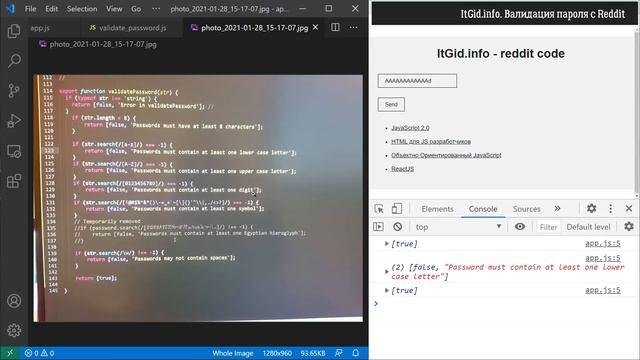The image size is (640, 360).
Task: Switch to DevTools Sources tab
Action: [526, 209]
